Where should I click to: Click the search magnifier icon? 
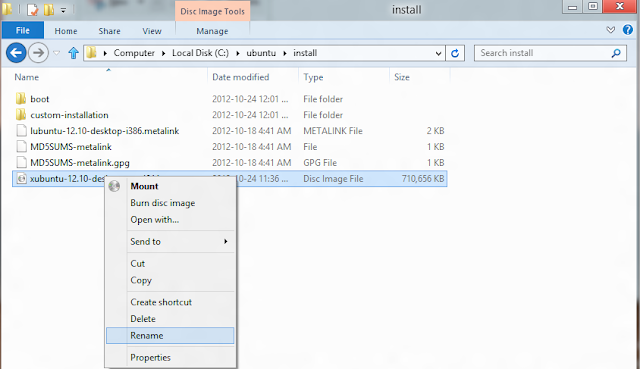pyautogui.click(x=616, y=53)
